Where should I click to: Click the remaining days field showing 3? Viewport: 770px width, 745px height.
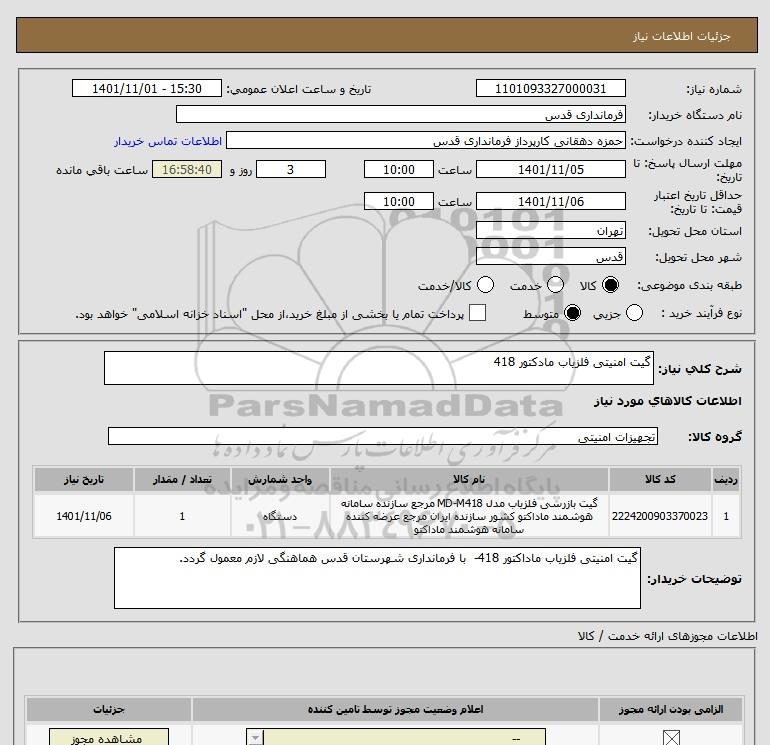coord(291,169)
